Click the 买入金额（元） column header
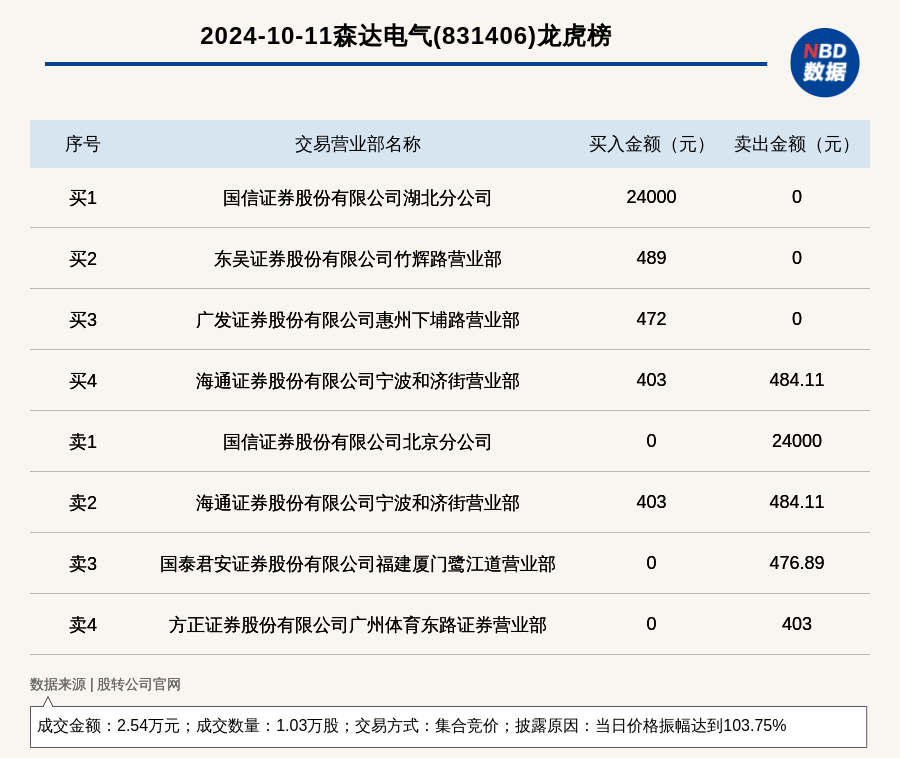Viewport: 900px width, 758px height. point(651,144)
